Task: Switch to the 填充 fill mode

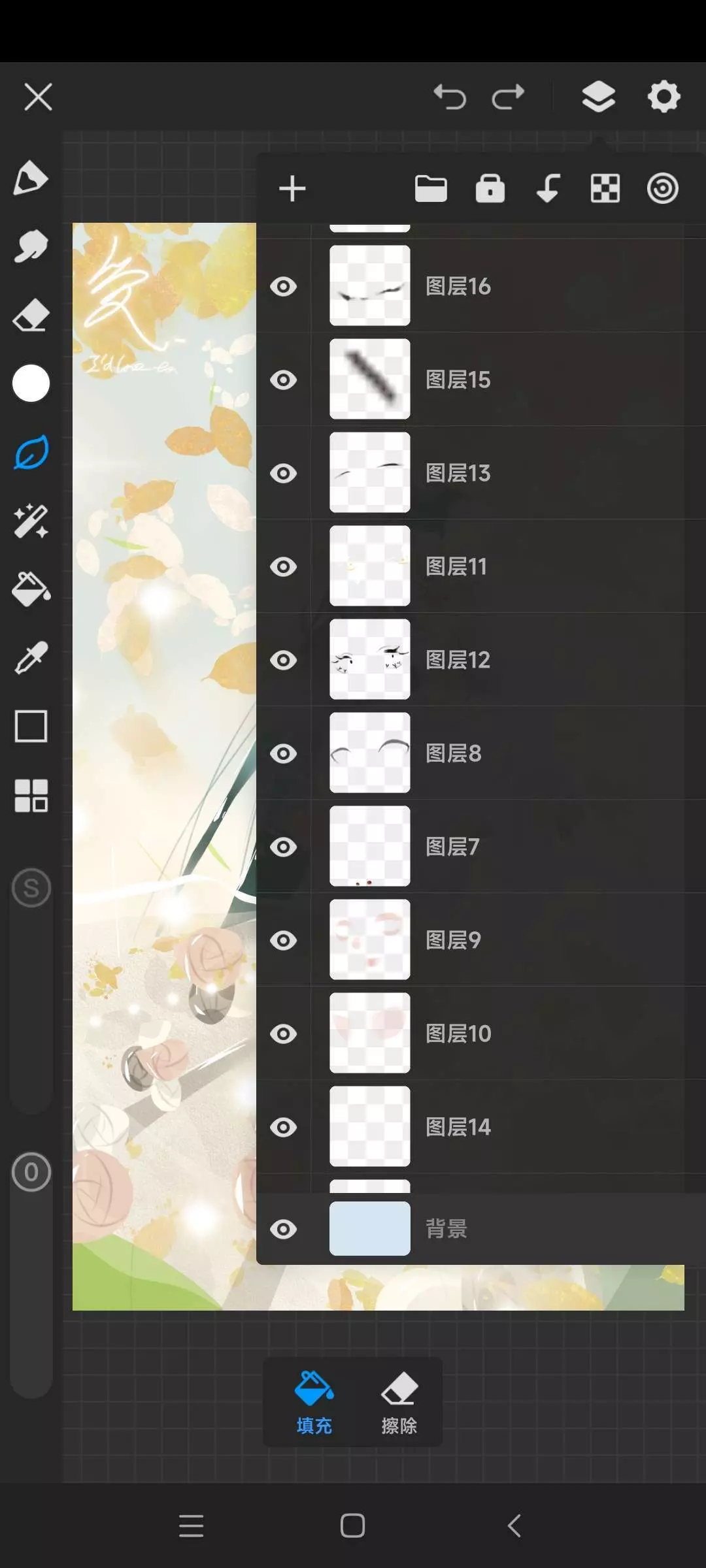Action: 314,1403
